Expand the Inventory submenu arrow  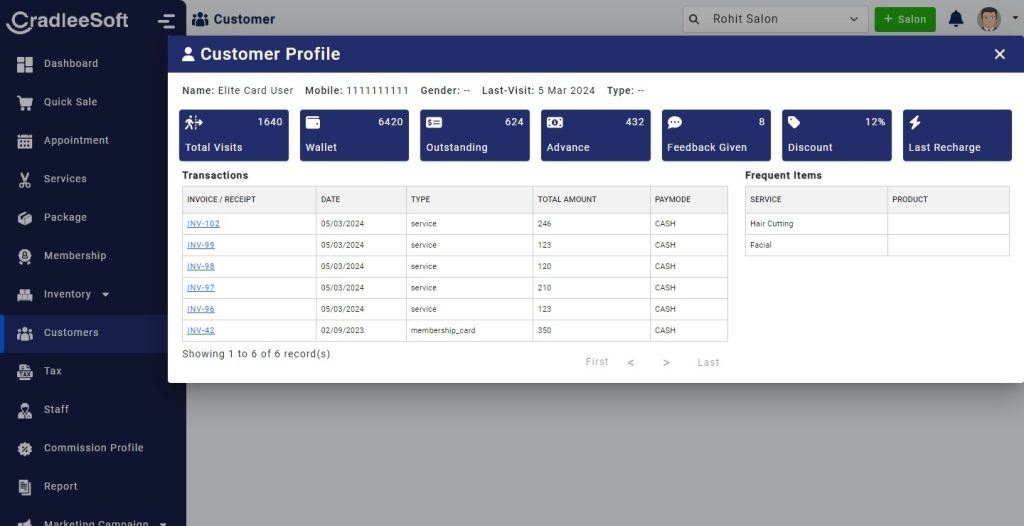(106, 295)
